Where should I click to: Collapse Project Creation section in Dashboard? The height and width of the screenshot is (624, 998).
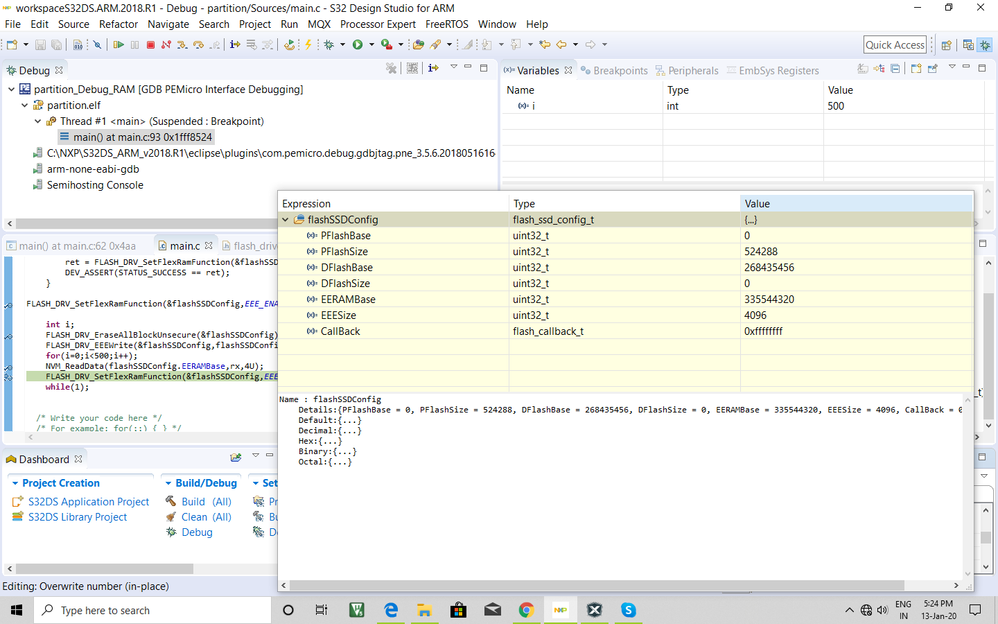[x=15, y=483]
